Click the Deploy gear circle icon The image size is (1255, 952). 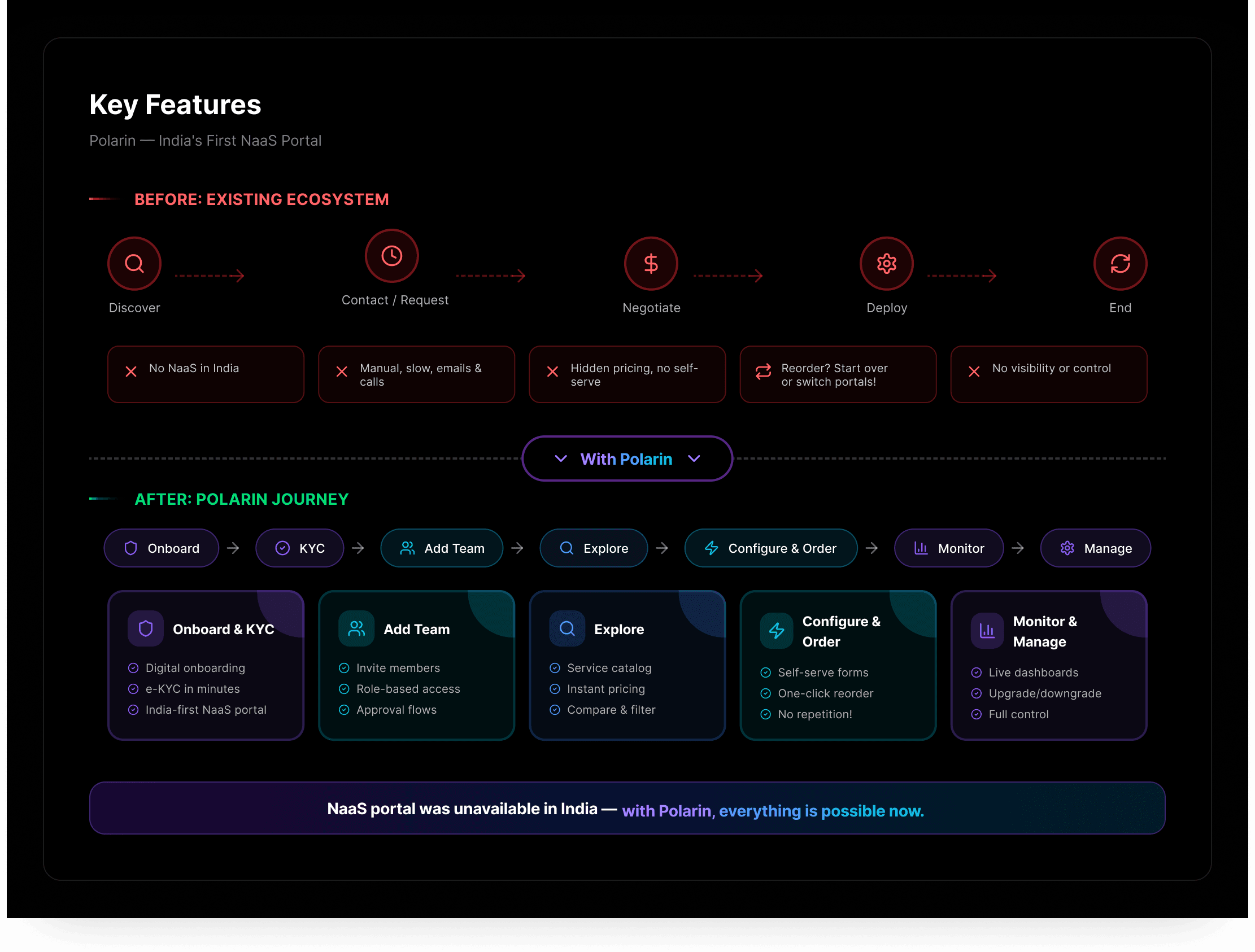(886, 263)
